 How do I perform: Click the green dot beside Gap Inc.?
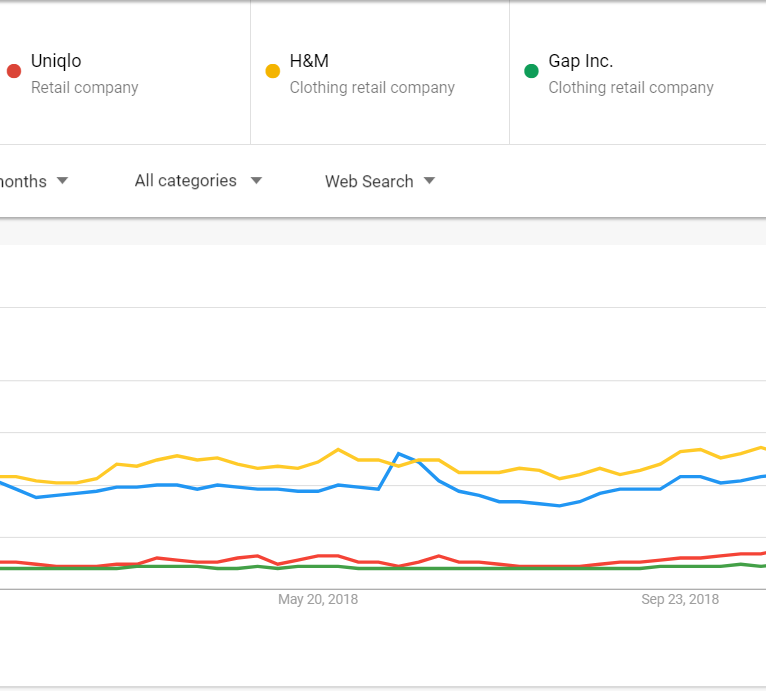(x=531, y=71)
